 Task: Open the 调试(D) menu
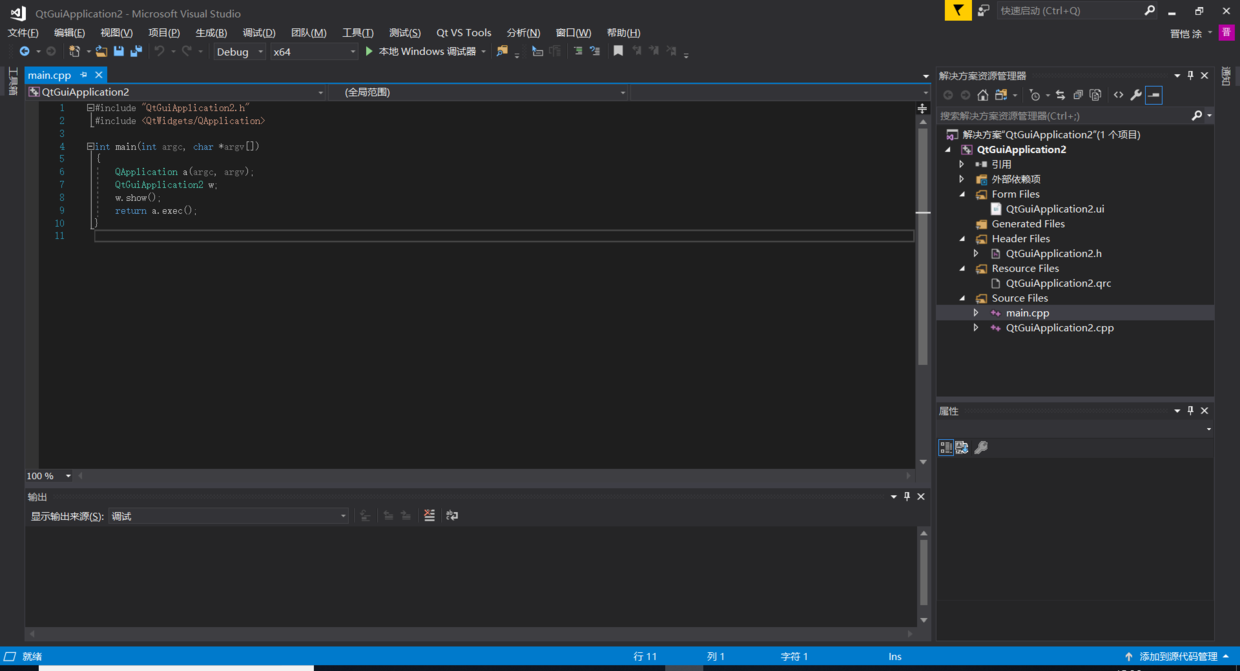259,33
